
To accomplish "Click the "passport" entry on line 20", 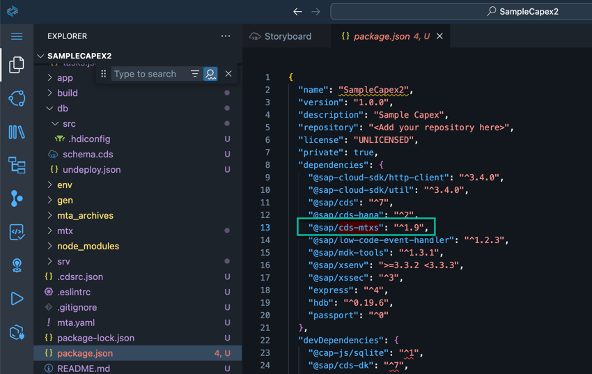I will click(x=333, y=315).
